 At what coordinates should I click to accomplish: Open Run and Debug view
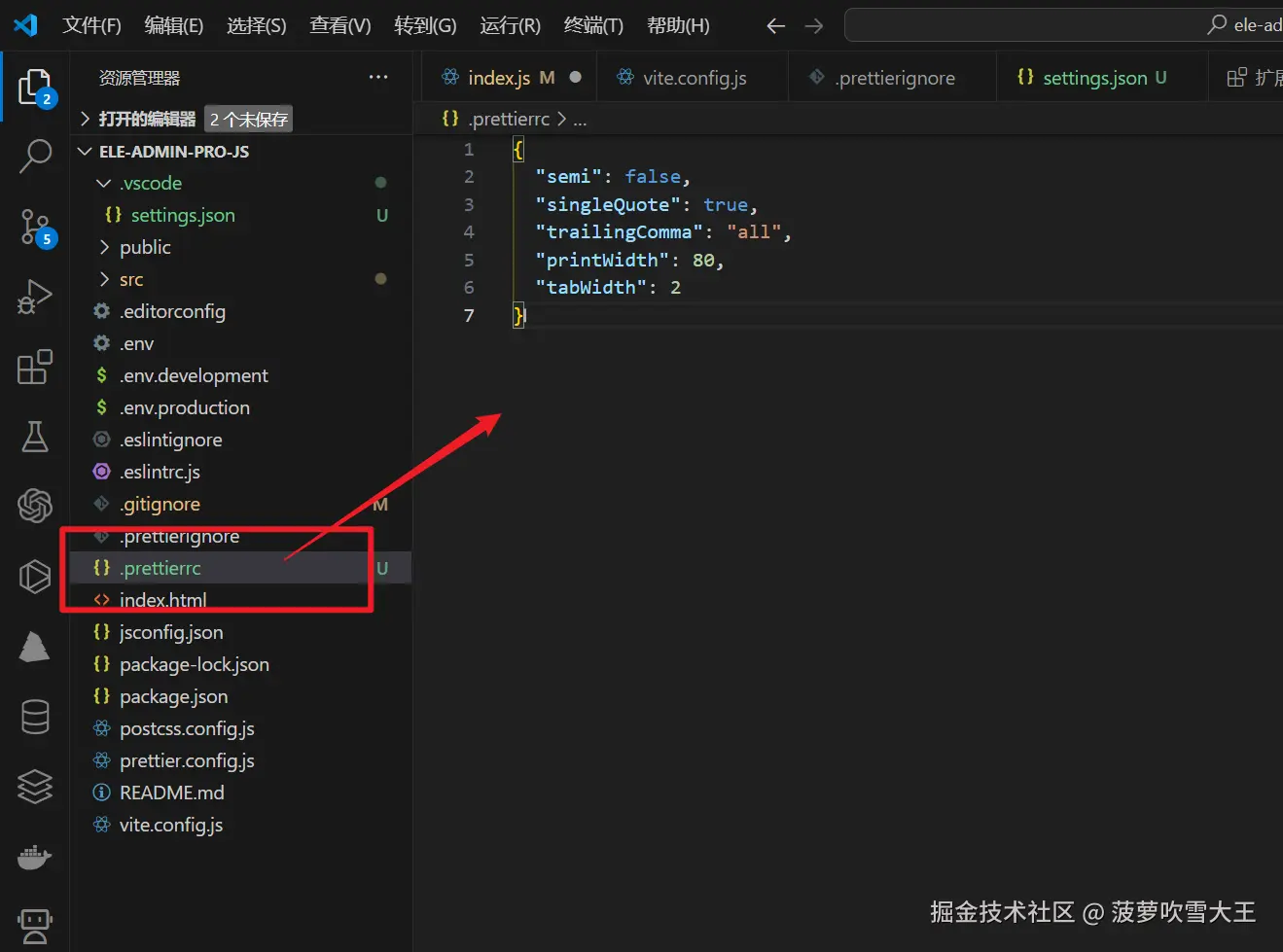tap(35, 297)
